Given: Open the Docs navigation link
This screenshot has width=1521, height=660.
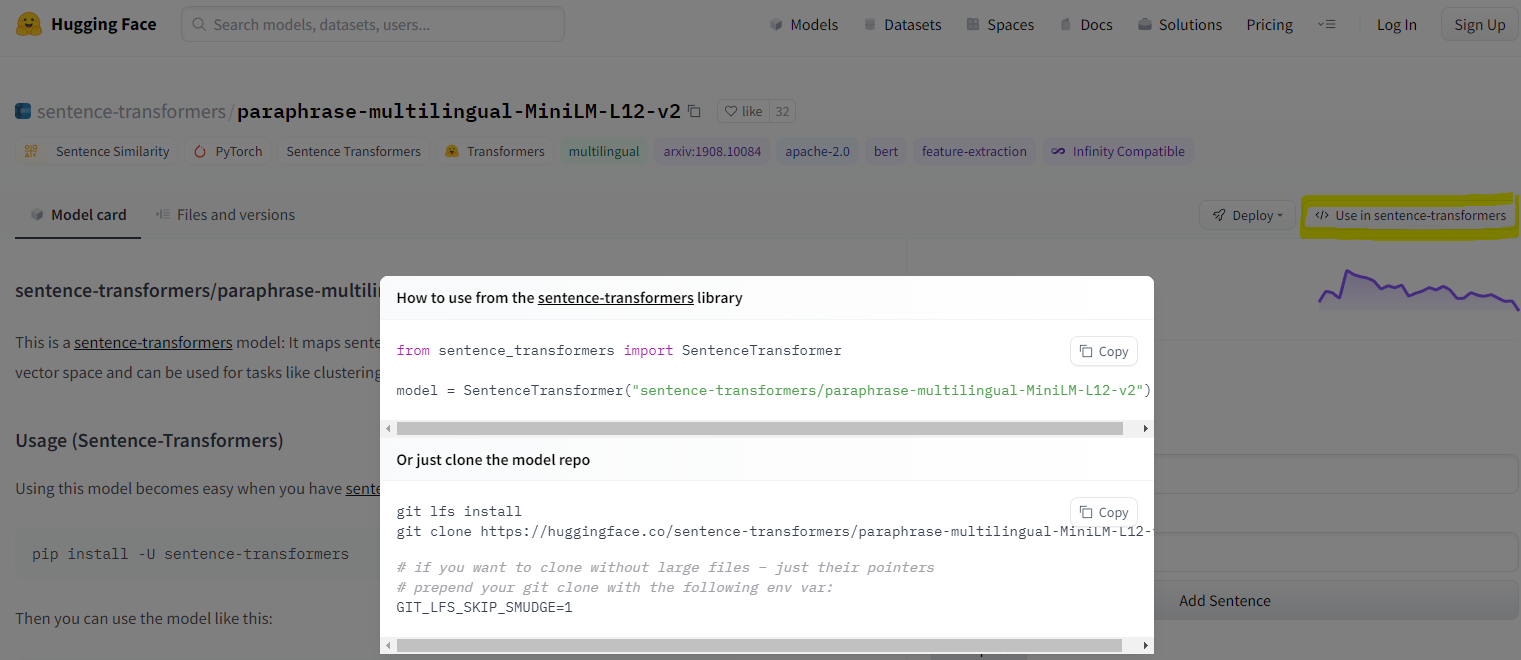Looking at the screenshot, I should coord(1086,24).
